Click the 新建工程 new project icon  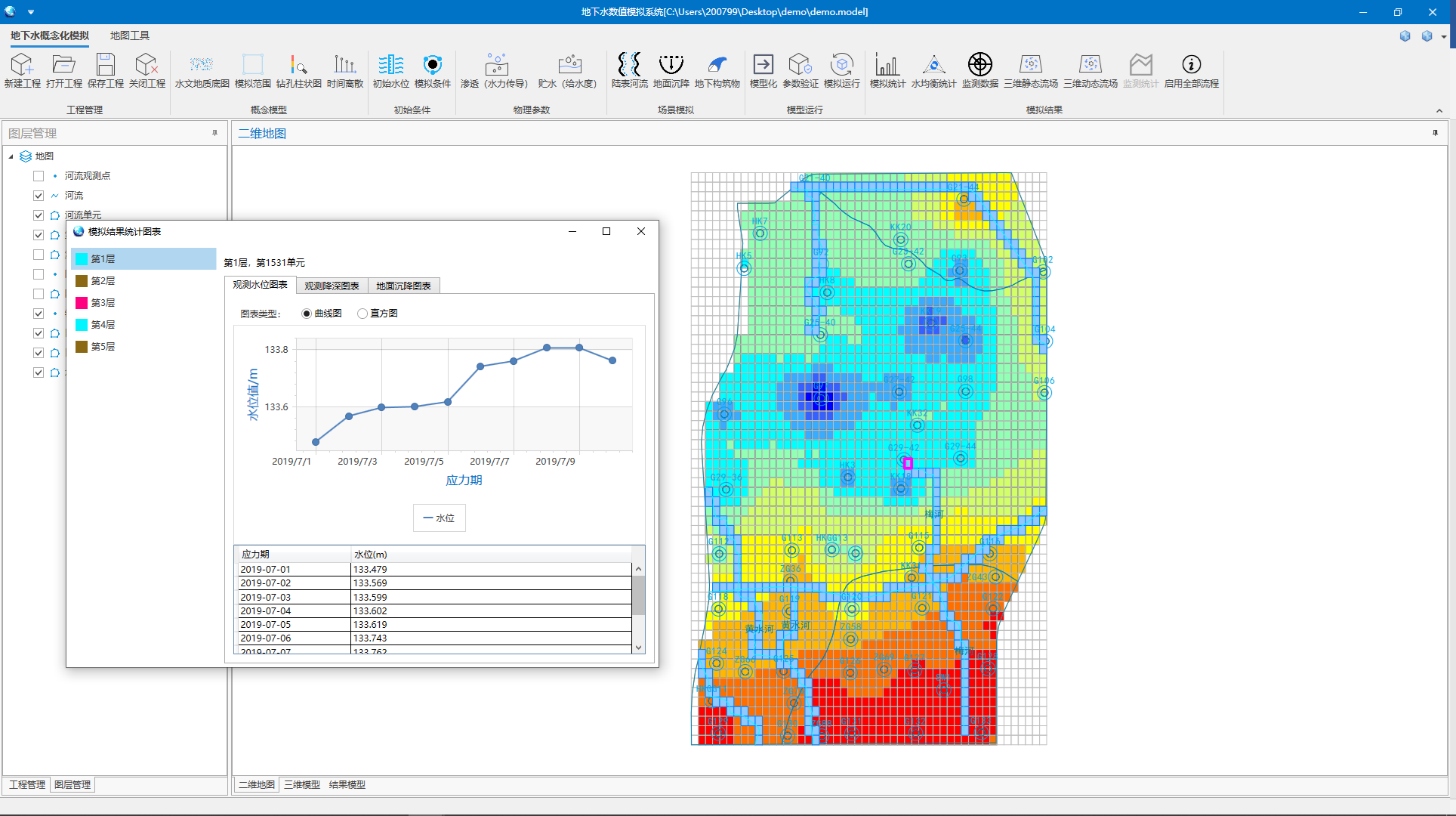tap(22, 66)
